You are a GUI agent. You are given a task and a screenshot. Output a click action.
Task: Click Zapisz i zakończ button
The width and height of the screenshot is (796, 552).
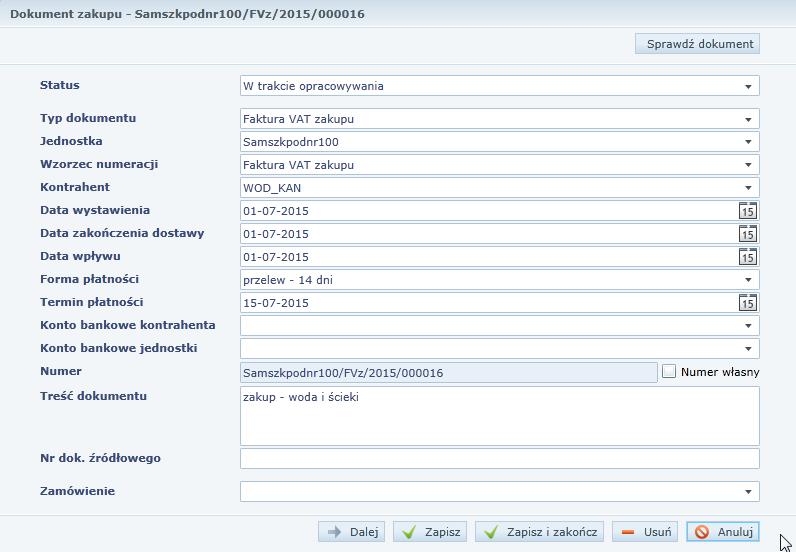coord(539,532)
